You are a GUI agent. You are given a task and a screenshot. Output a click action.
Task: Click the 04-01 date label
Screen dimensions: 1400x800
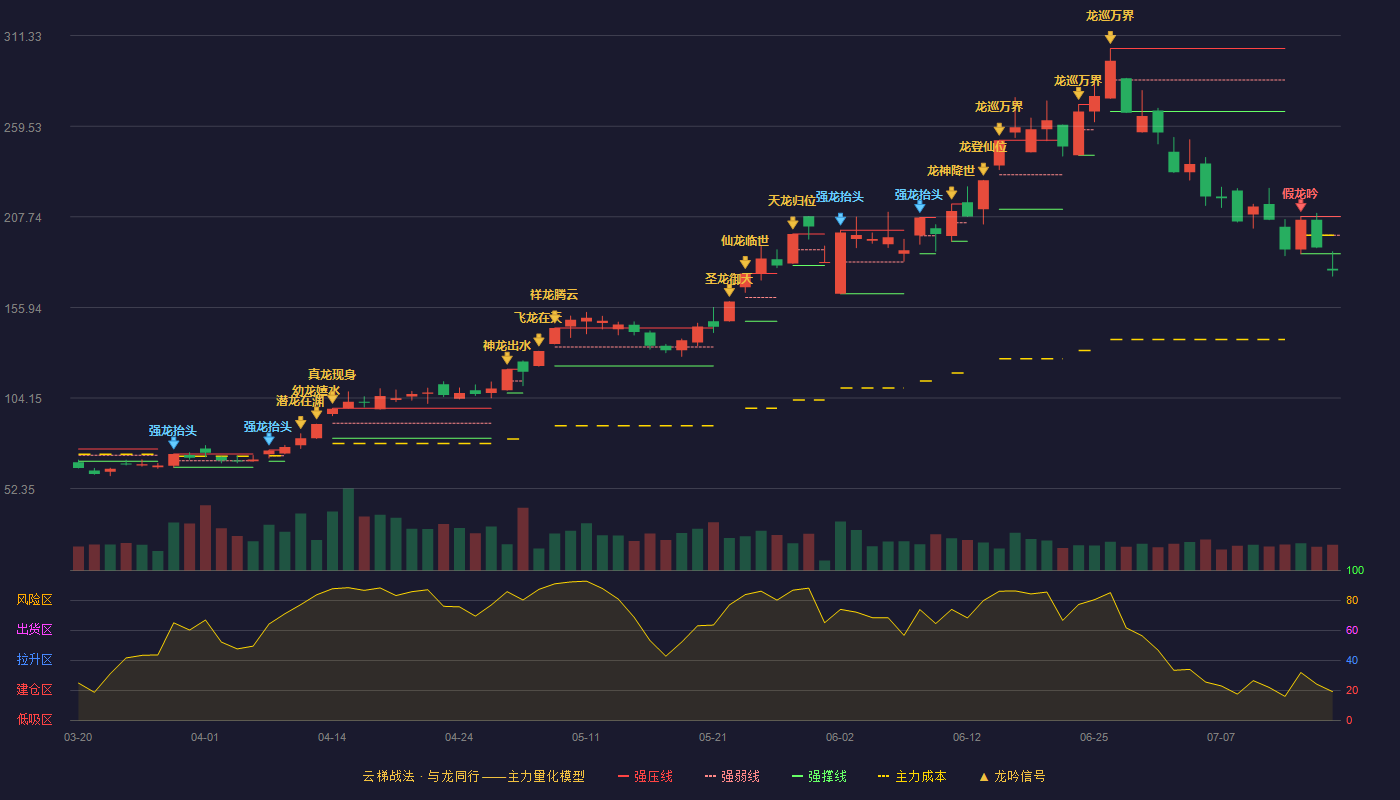click(x=205, y=737)
